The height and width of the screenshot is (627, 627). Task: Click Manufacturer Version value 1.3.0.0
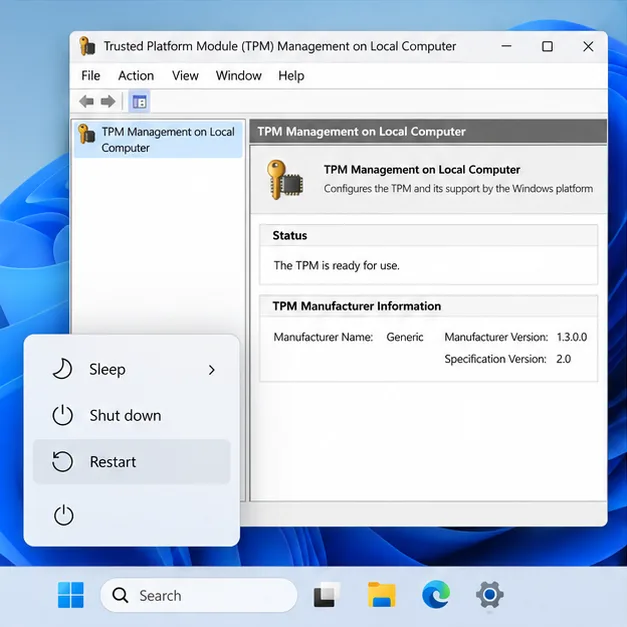pyautogui.click(x=572, y=337)
